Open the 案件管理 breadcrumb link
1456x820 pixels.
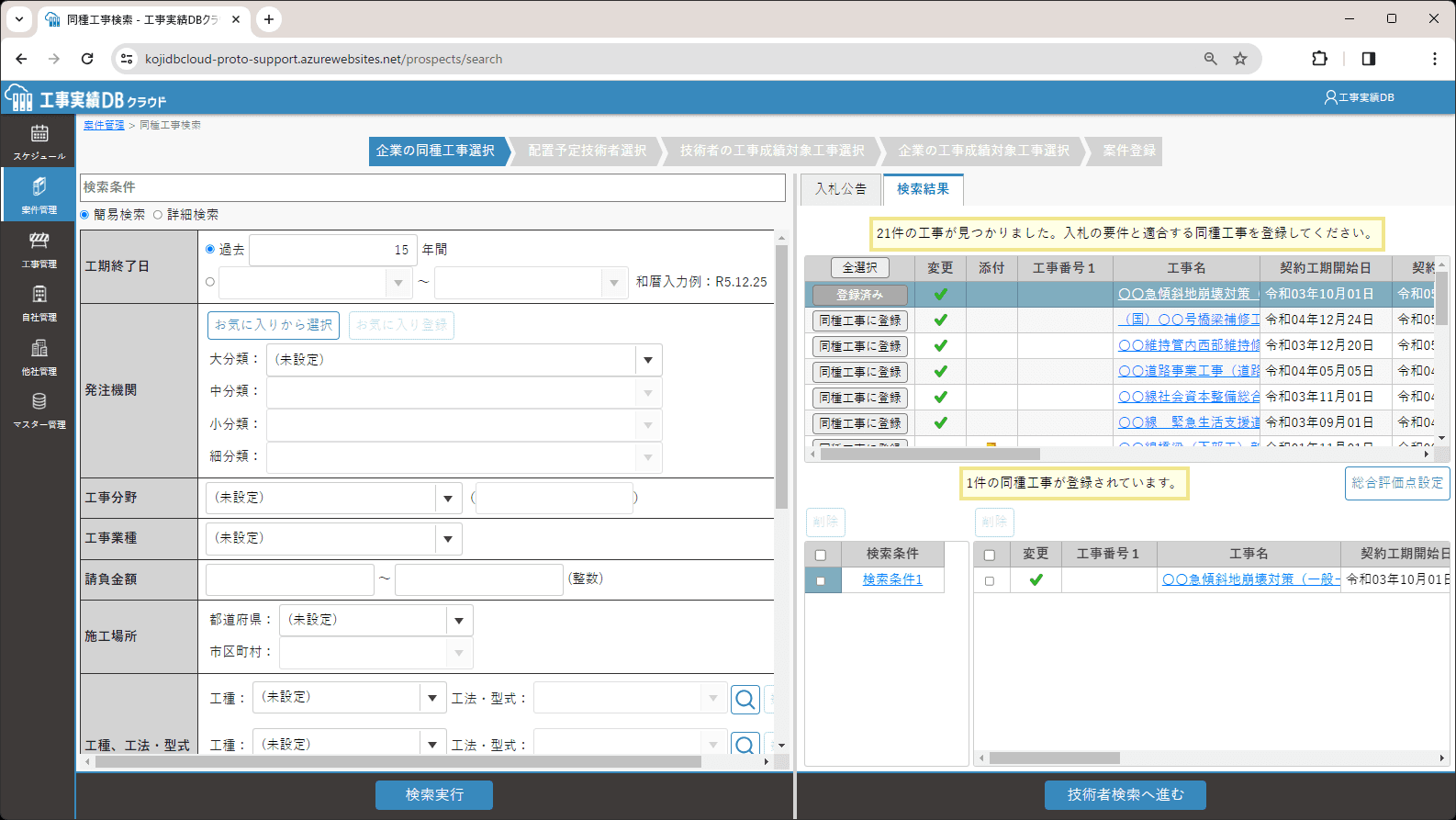point(104,125)
